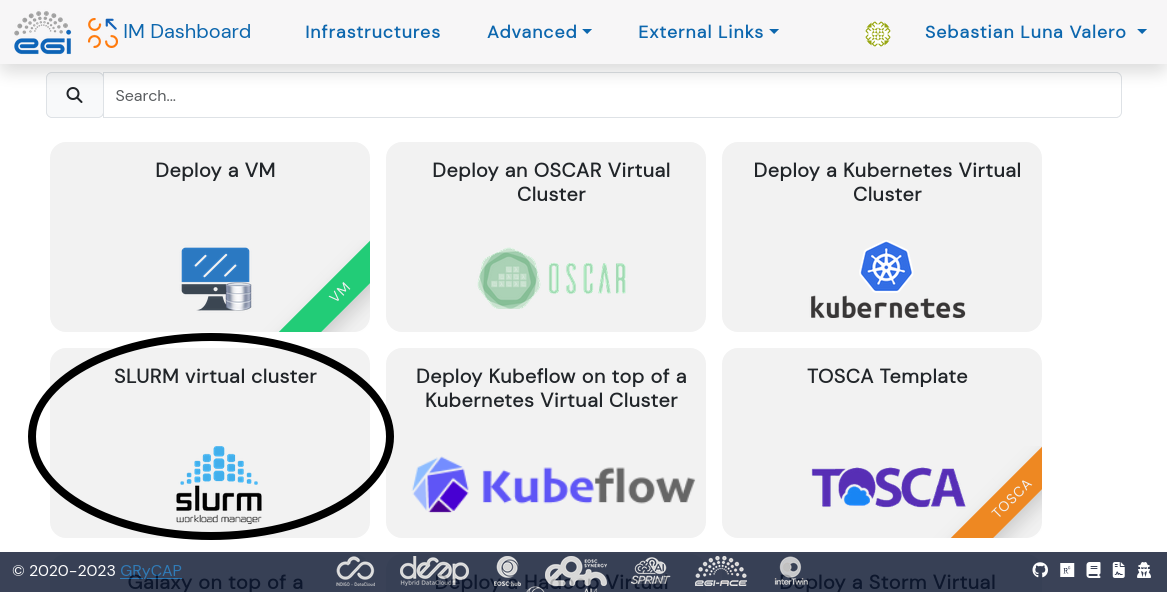Click the EGI-ACE footer logo
Image resolution: width=1167 pixels, height=592 pixels.
(x=720, y=571)
